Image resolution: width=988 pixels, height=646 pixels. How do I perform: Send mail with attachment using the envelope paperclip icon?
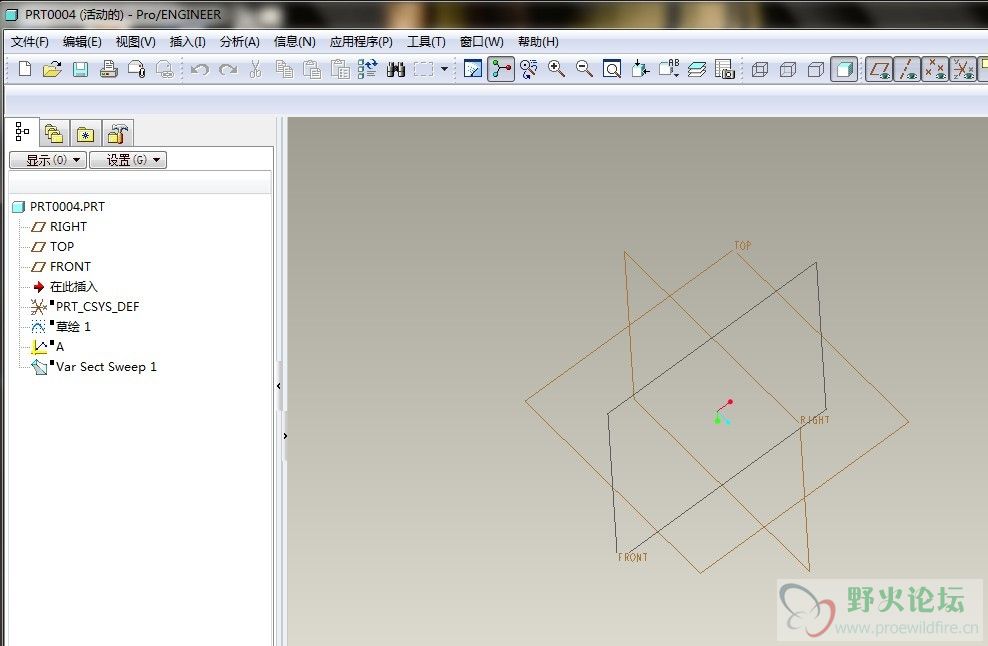coord(137,69)
